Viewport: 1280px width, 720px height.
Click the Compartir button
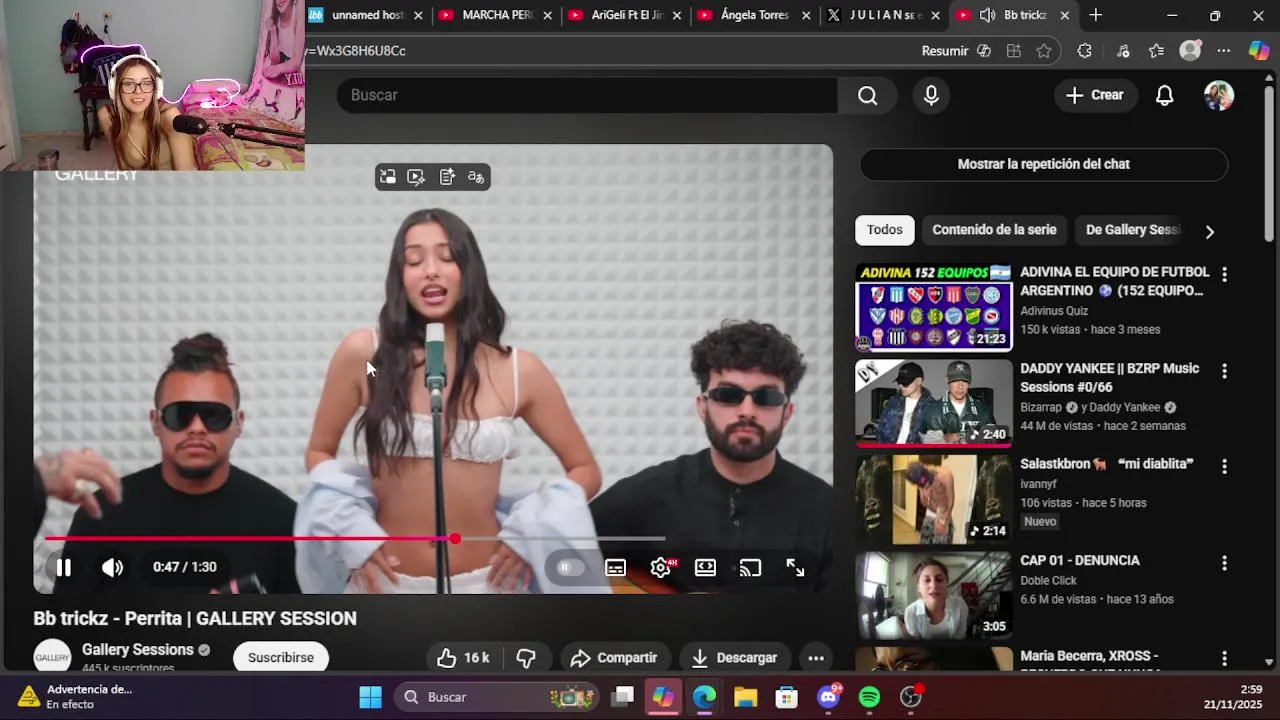614,658
